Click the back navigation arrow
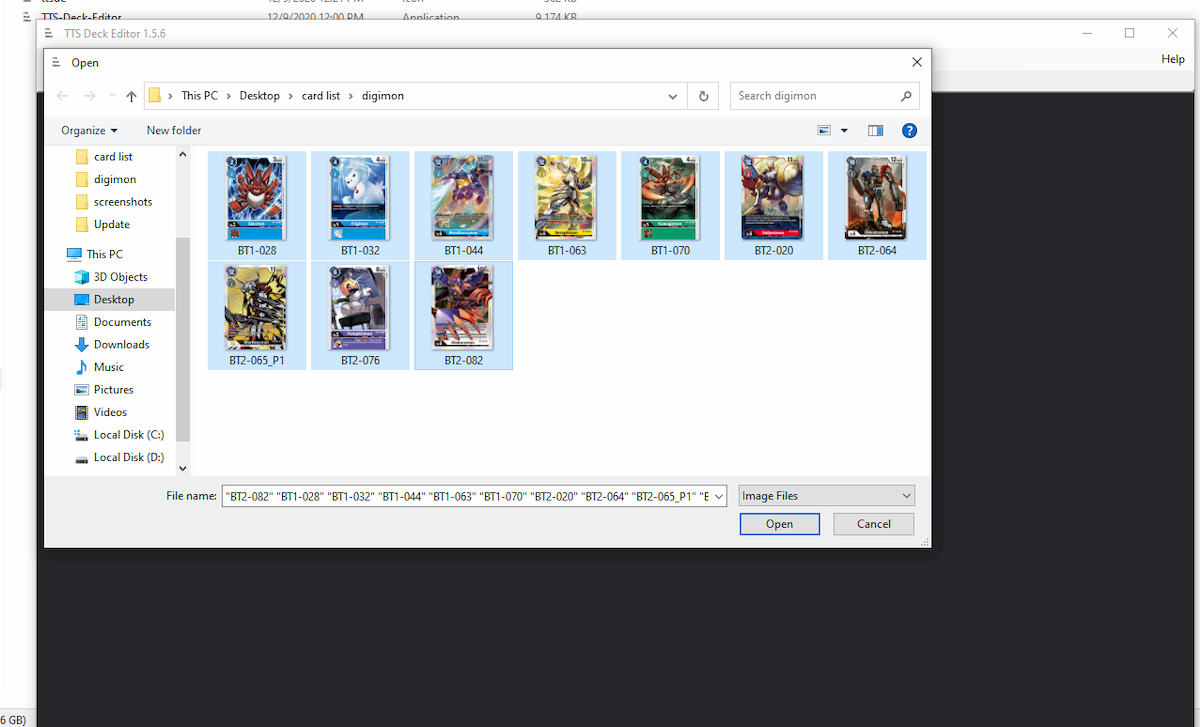1200x727 pixels. coord(61,95)
